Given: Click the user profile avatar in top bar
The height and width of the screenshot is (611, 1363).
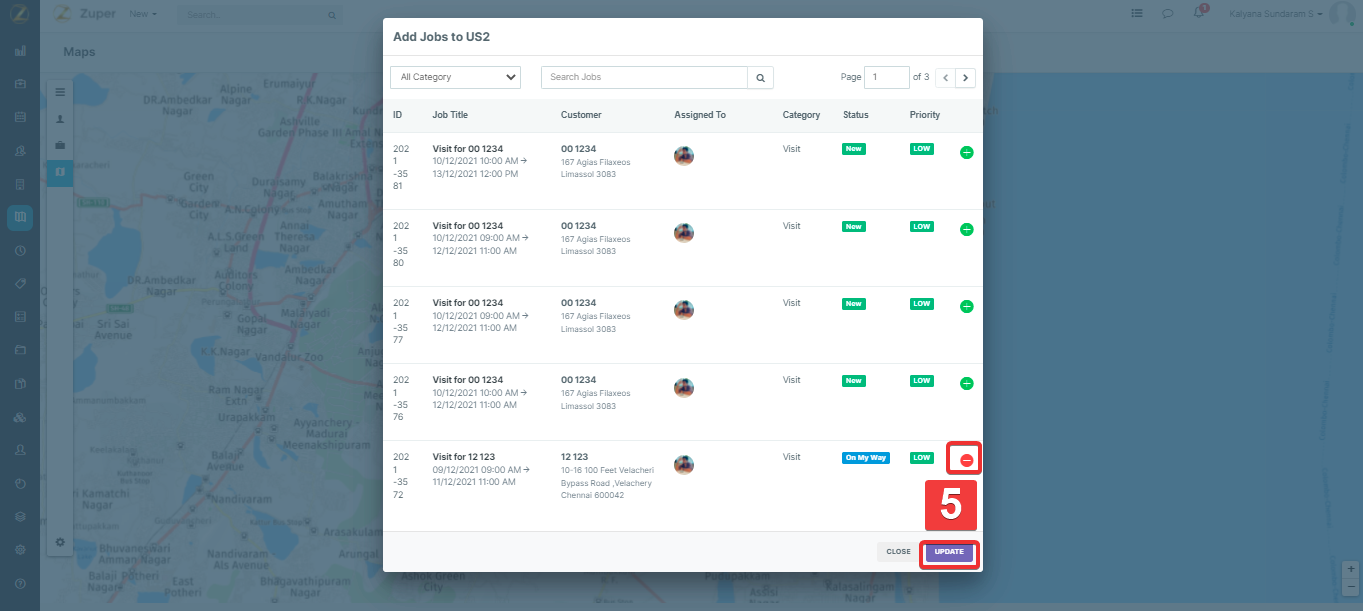Looking at the screenshot, I should click(x=1341, y=14).
